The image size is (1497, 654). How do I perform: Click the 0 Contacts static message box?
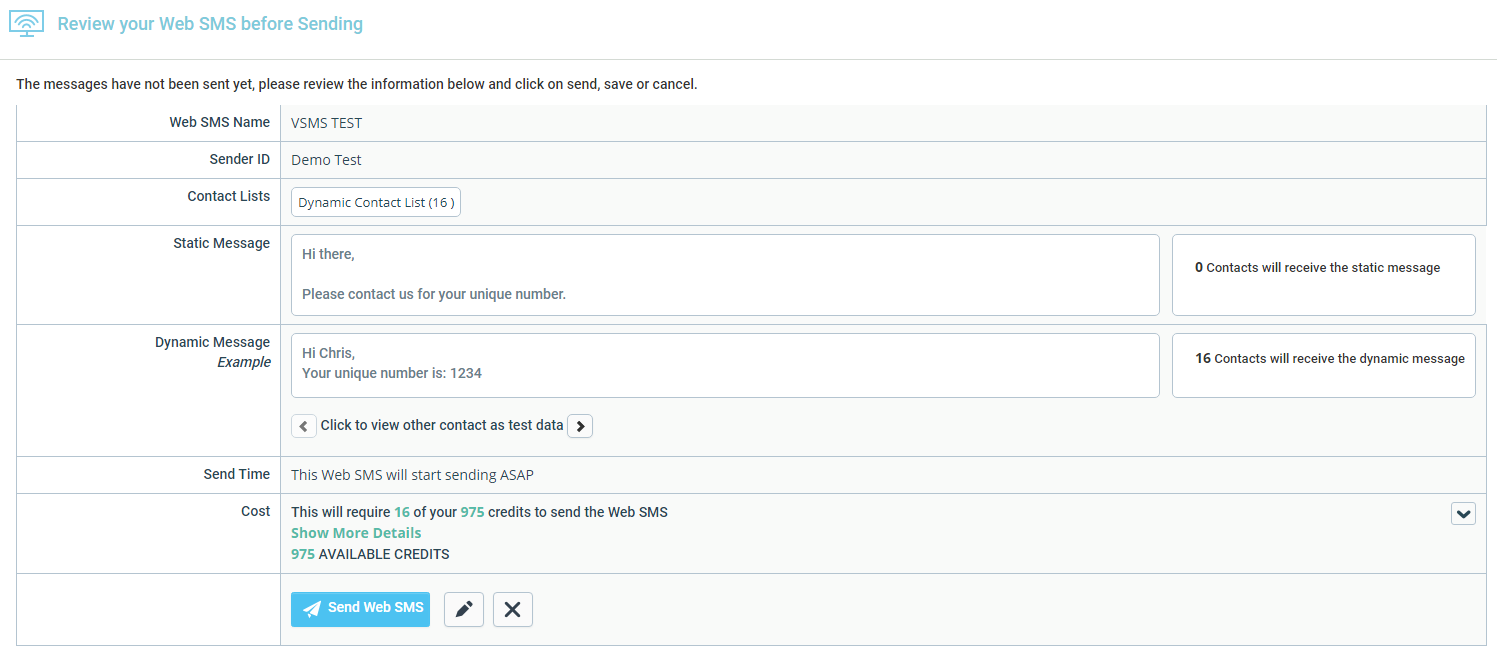pyautogui.click(x=1323, y=275)
